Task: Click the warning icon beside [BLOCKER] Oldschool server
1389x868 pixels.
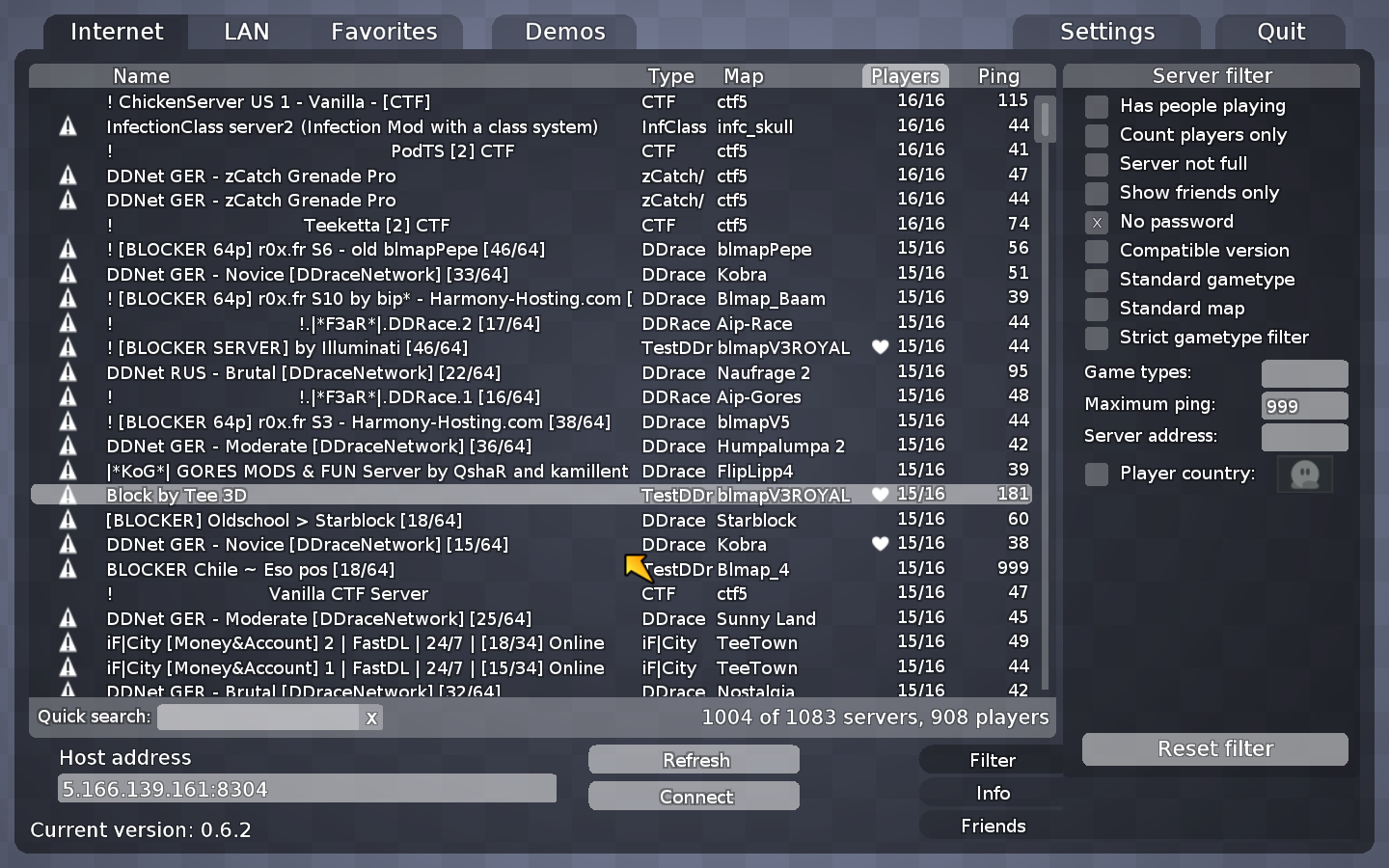Action: [68, 520]
